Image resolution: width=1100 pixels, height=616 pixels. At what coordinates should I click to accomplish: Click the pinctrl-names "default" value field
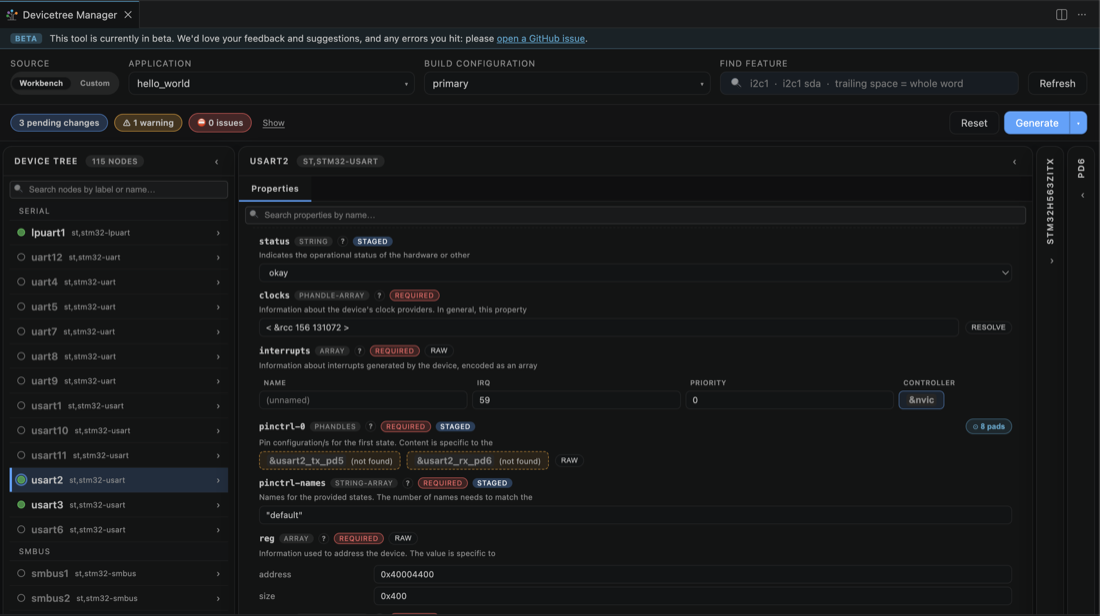tap(636, 515)
